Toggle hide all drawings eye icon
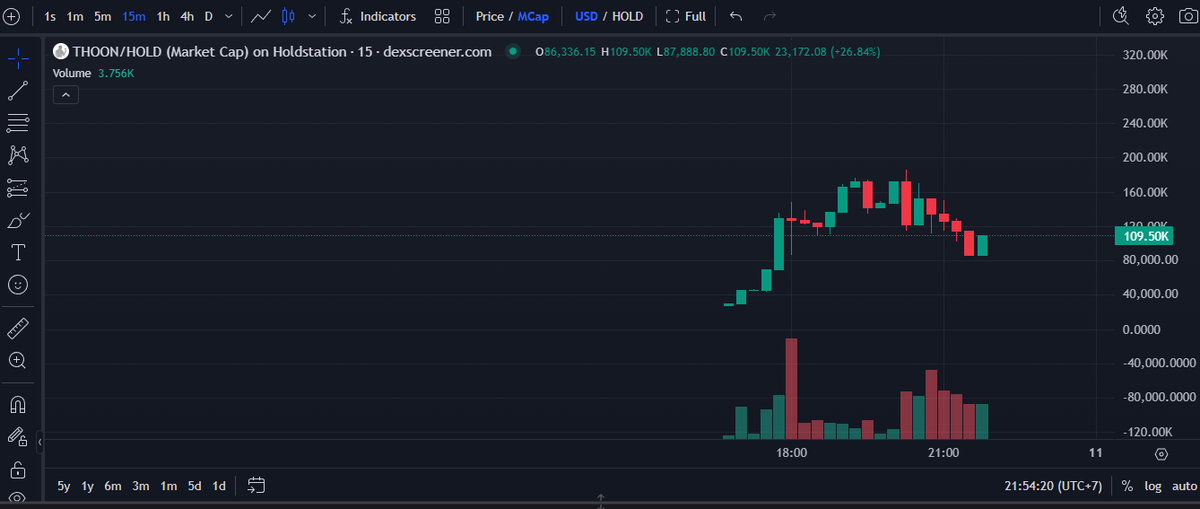This screenshot has height=509, width=1200. click(17, 497)
